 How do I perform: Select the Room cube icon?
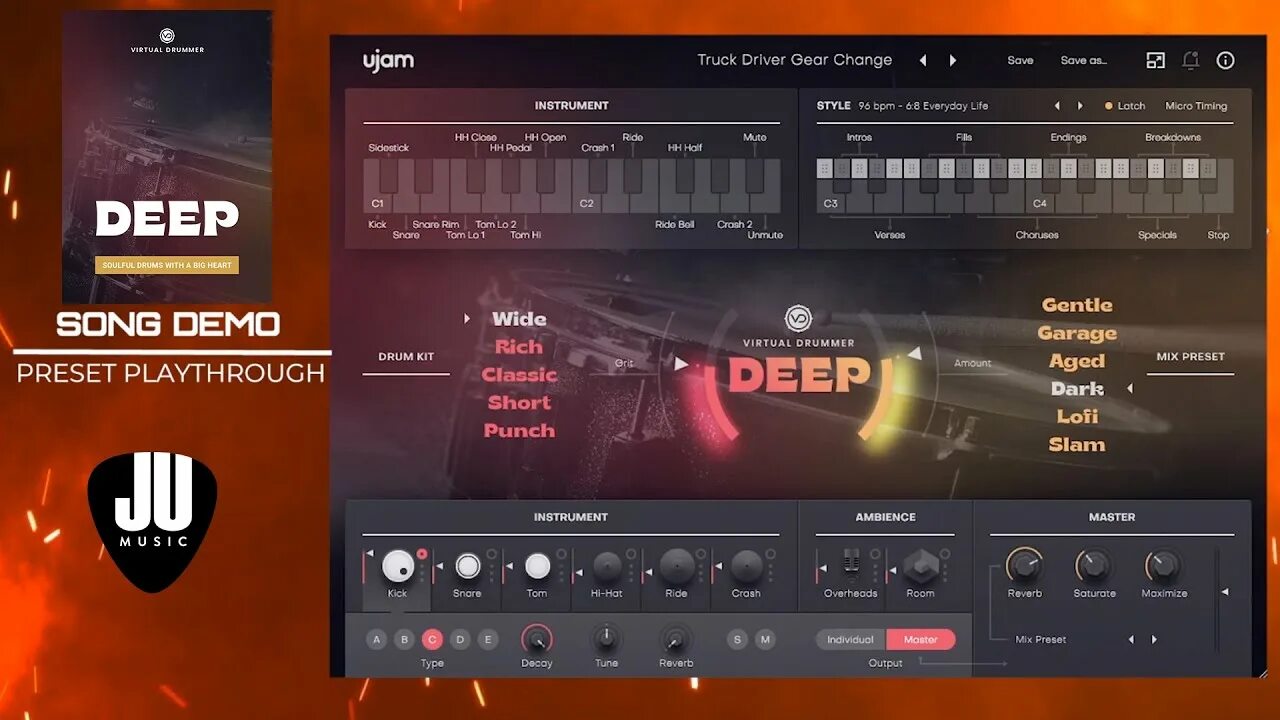(920, 566)
